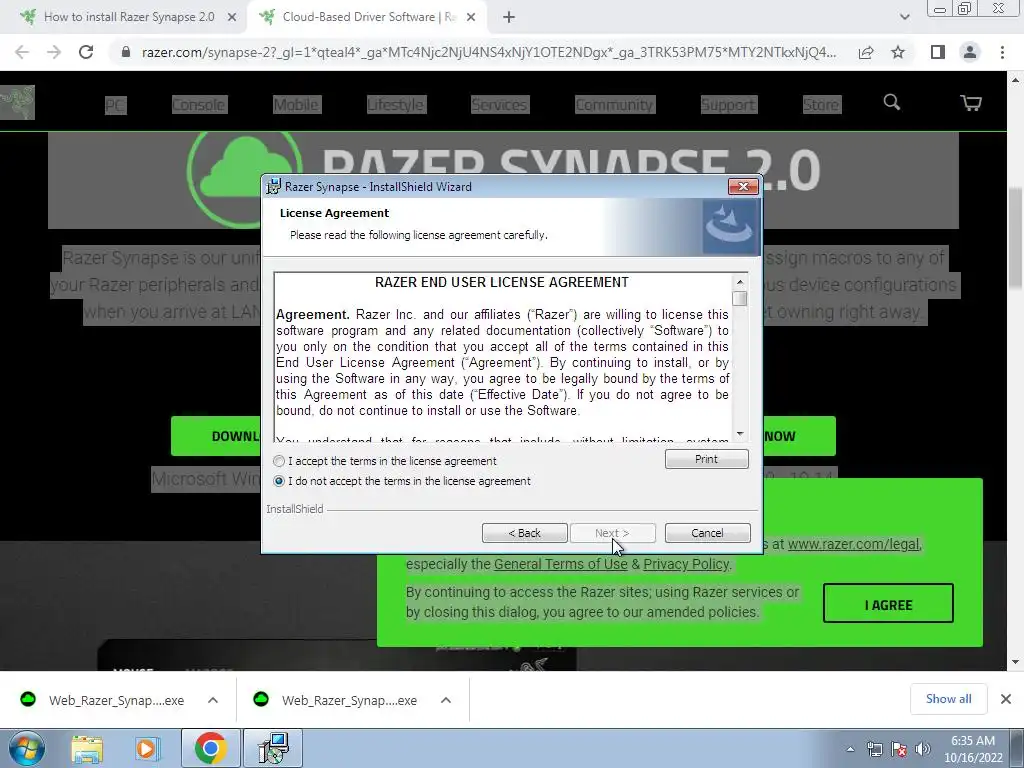Share this page icon

tap(866, 52)
